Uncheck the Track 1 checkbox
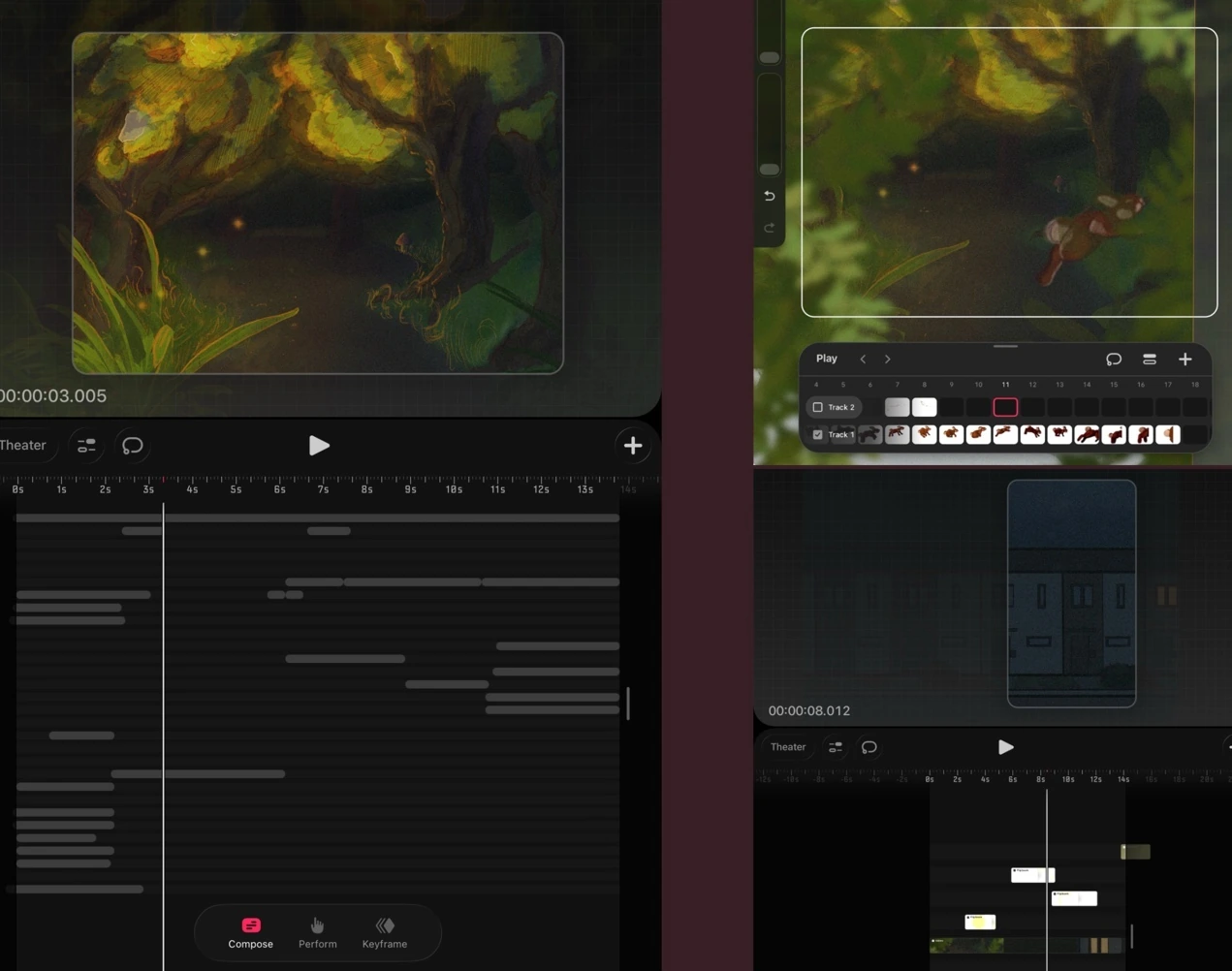This screenshot has width=1232, height=971. tap(817, 434)
